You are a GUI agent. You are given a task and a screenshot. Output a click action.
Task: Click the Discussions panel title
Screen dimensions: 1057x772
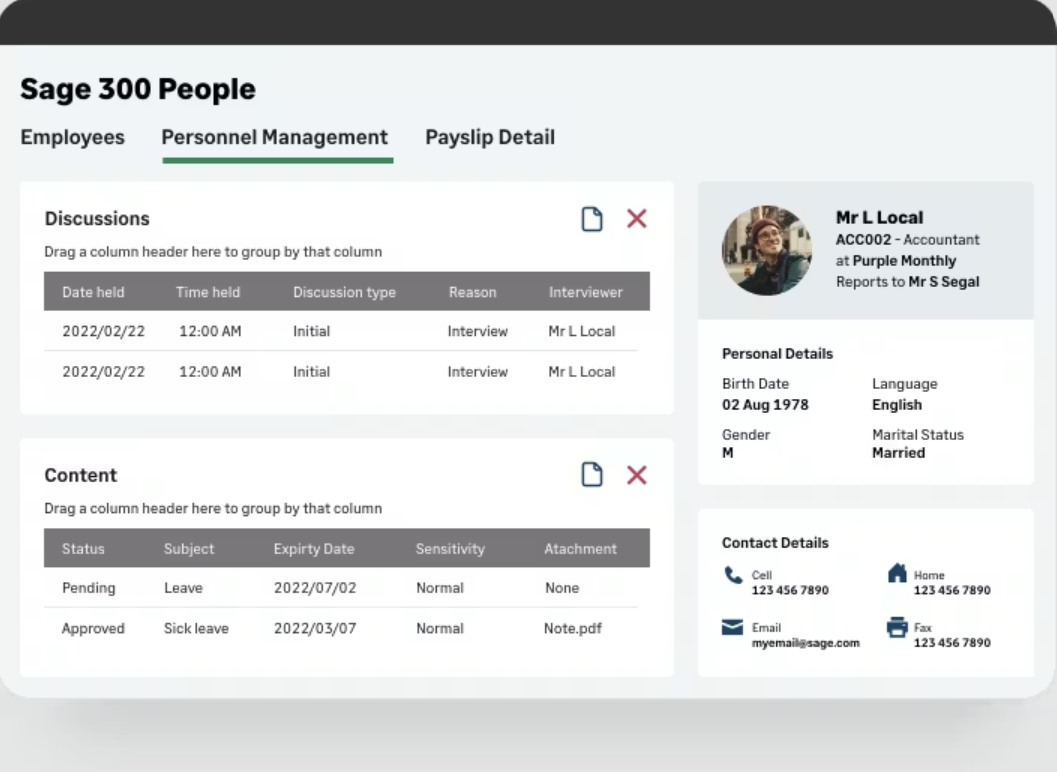[x=97, y=219]
